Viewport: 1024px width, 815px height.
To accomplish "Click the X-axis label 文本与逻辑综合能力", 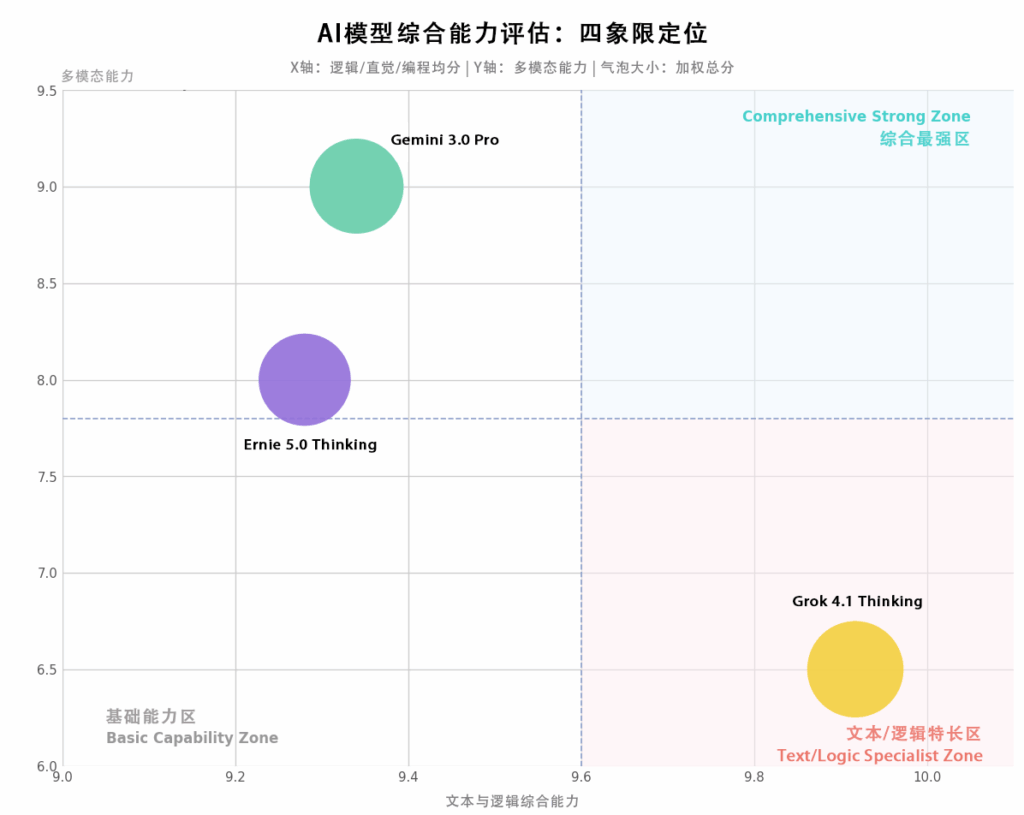I will [x=512, y=801].
